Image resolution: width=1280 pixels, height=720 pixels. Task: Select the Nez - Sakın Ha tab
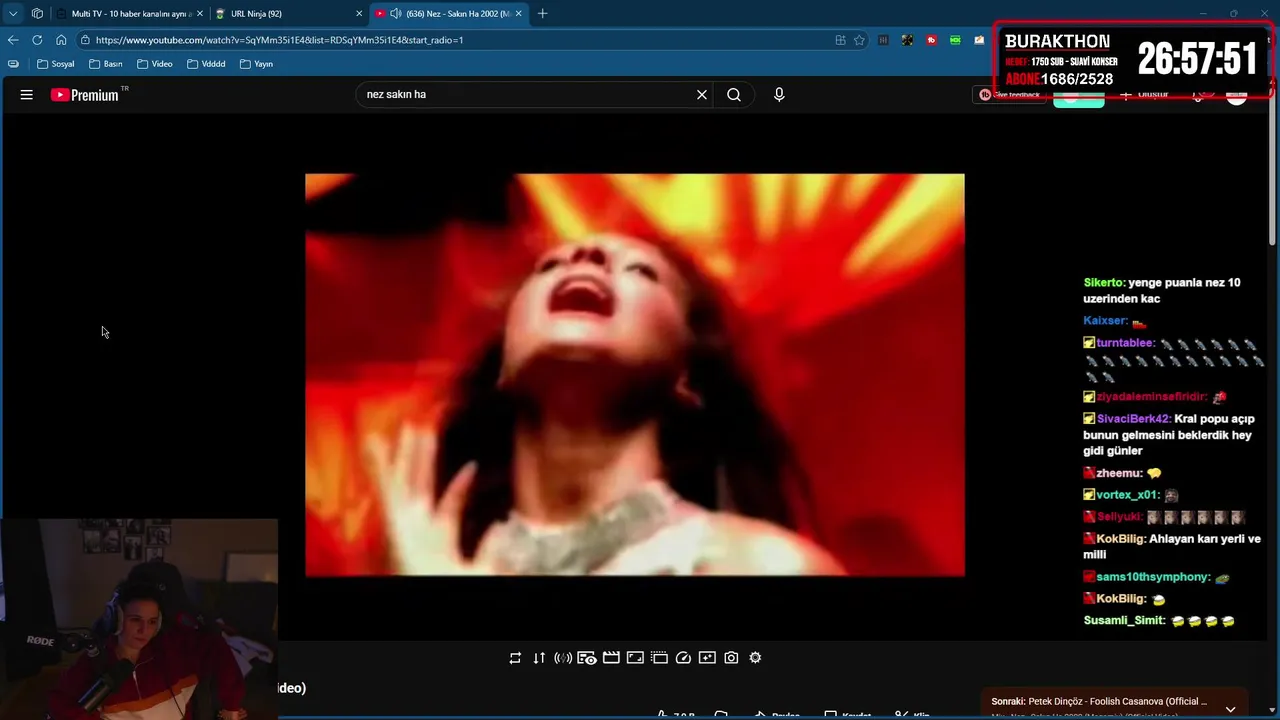click(447, 14)
